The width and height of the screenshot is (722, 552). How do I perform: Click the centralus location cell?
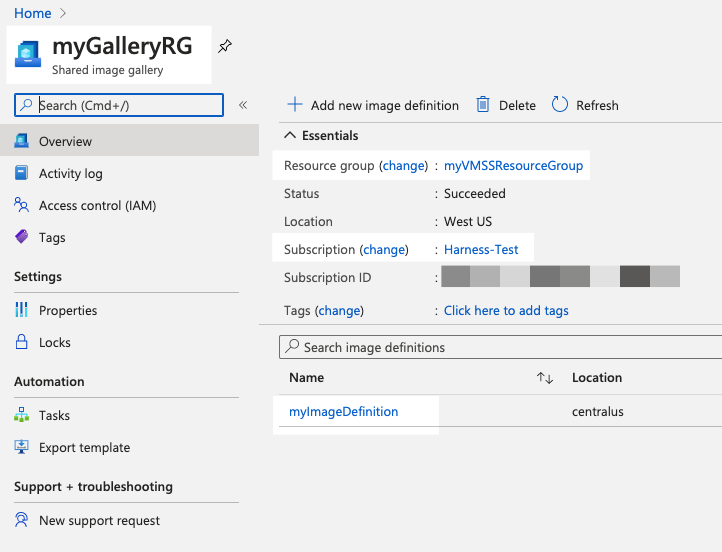point(598,412)
